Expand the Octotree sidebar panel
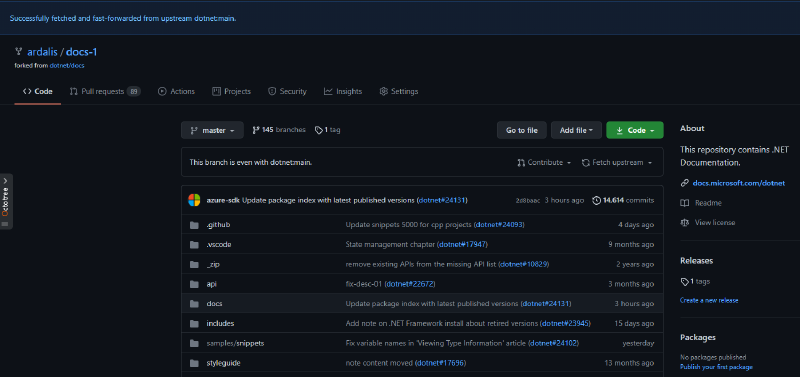The width and height of the screenshot is (800, 377). click(x=6, y=202)
